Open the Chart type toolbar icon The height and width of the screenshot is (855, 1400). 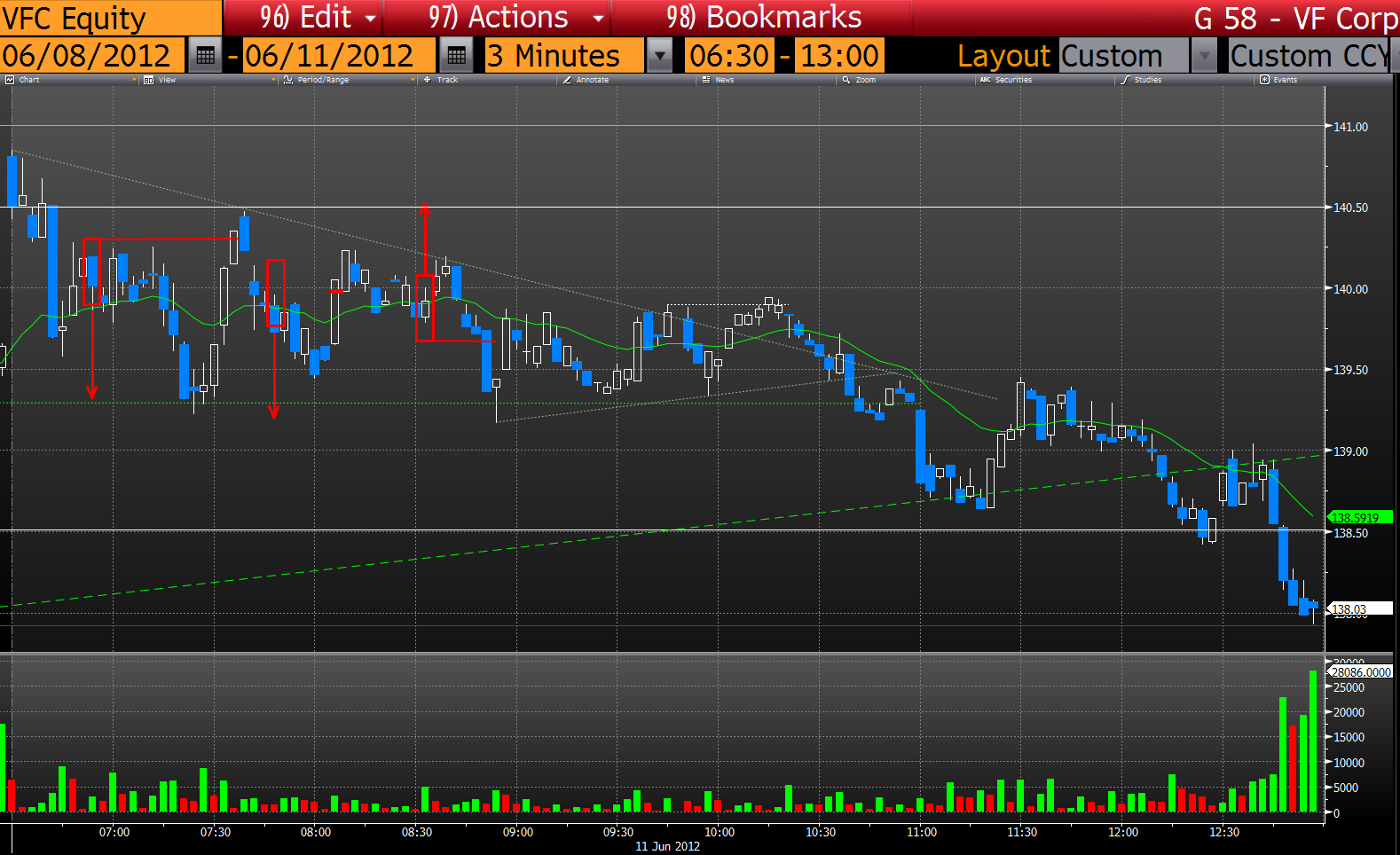click(10, 80)
